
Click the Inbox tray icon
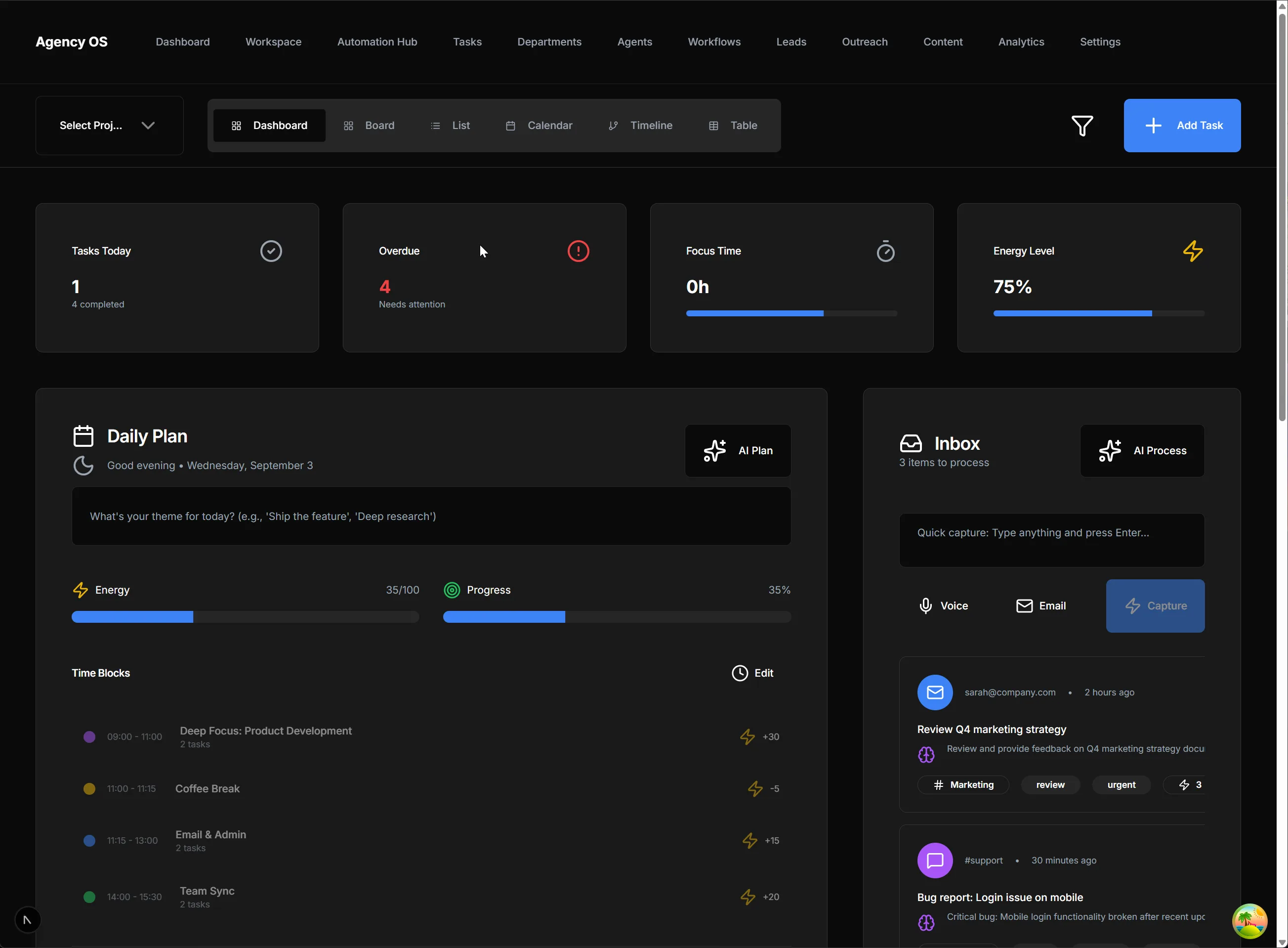[x=911, y=443]
